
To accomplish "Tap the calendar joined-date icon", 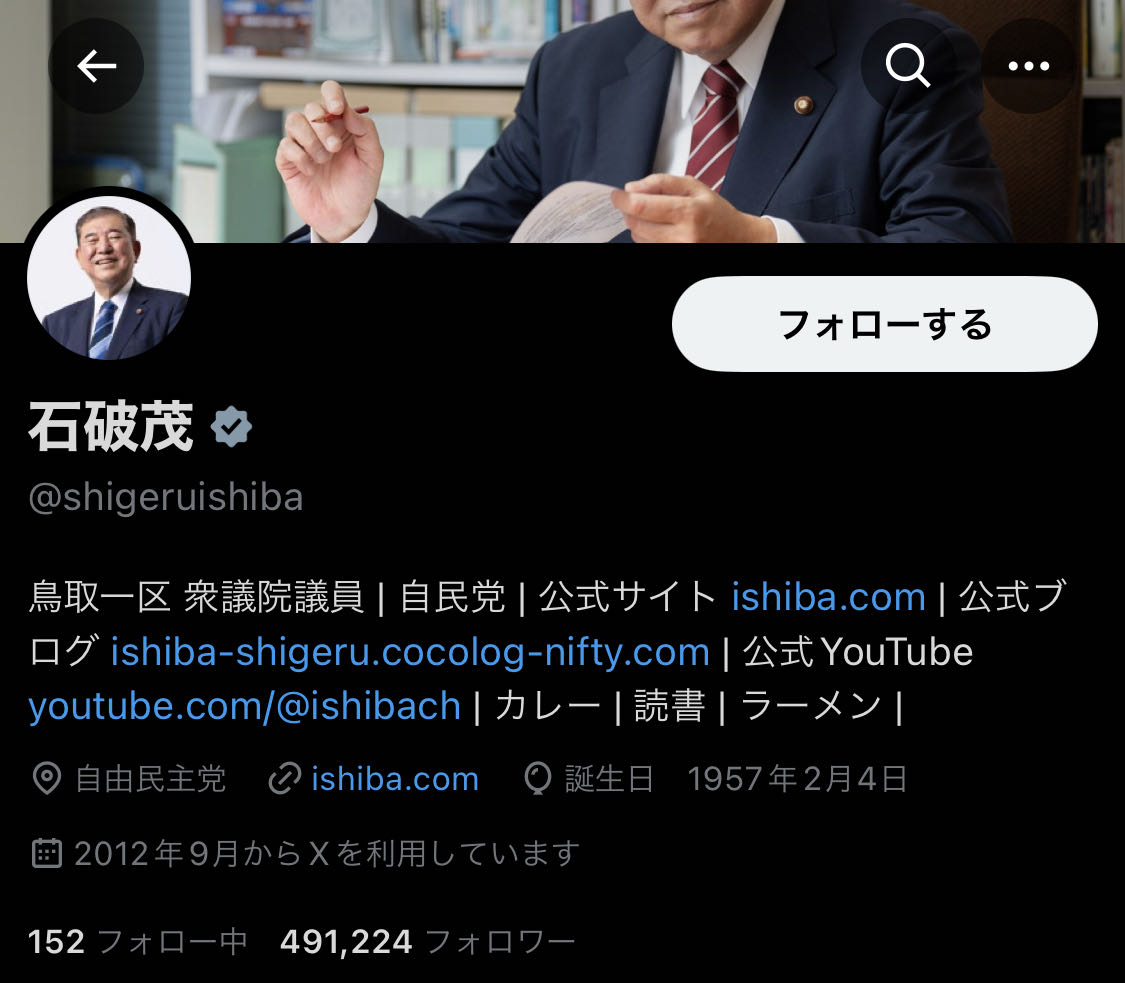I will click(47, 853).
